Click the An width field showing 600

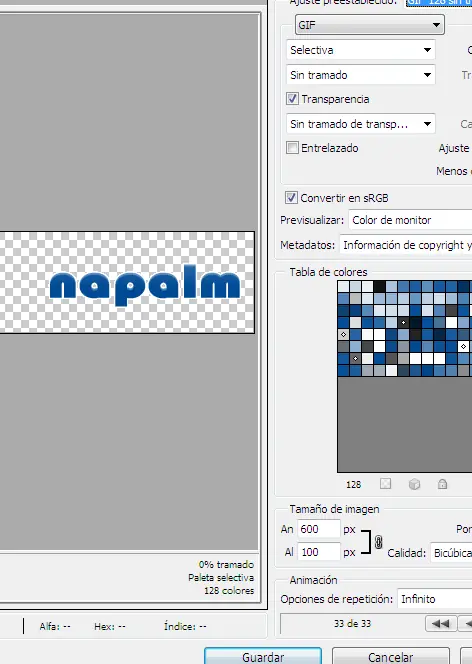[319, 529]
